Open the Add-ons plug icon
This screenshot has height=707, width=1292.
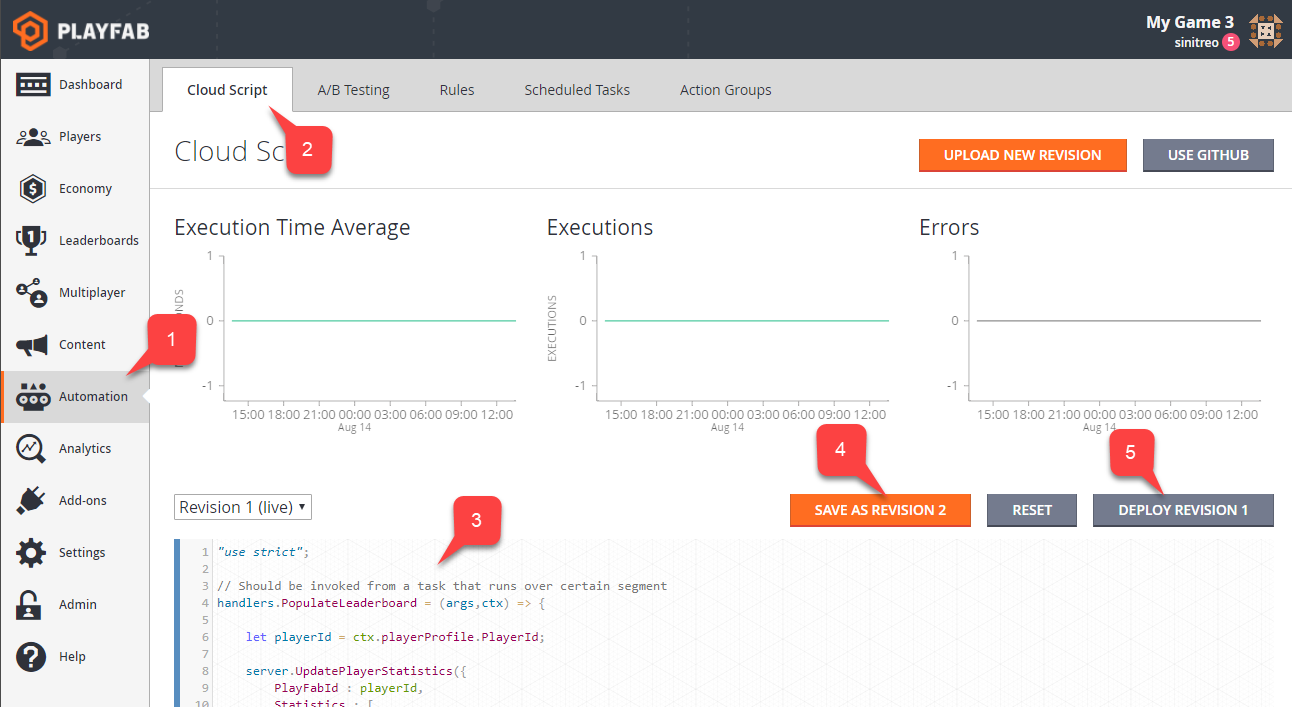pos(33,500)
